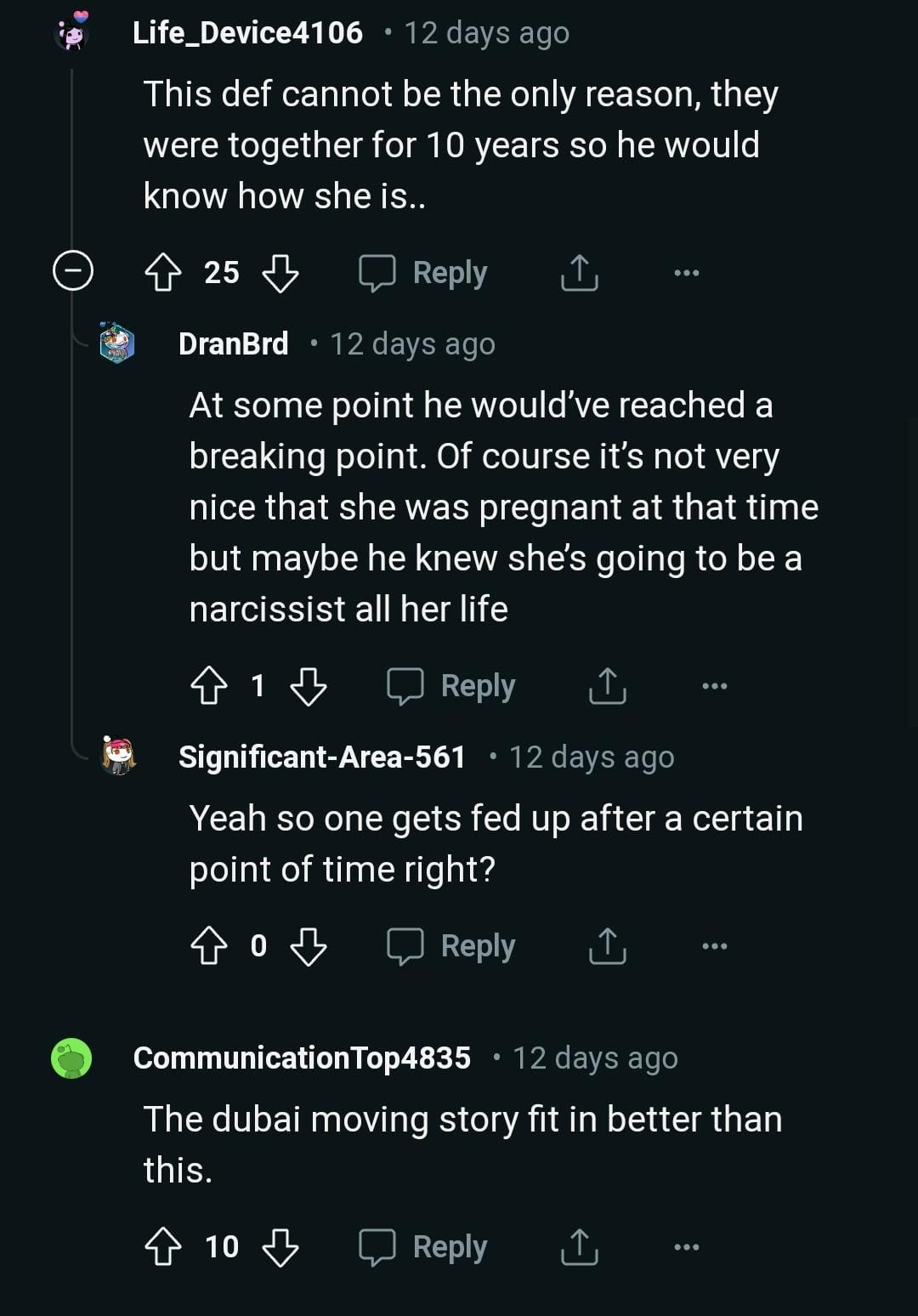Collapse Life_Device4106's comment thread
This screenshot has height=1316, width=918.
click(73, 272)
